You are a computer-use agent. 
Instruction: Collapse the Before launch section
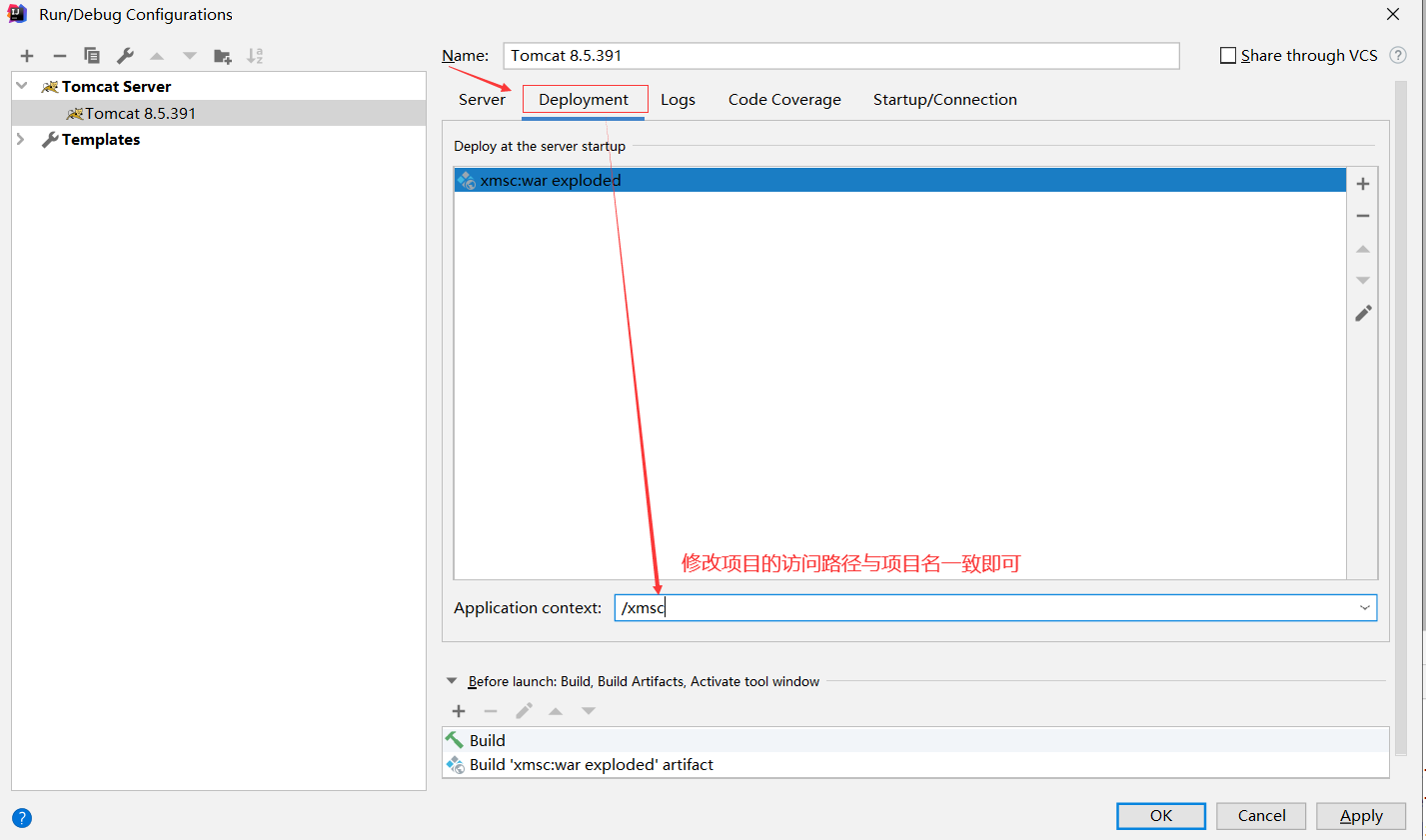[452, 681]
